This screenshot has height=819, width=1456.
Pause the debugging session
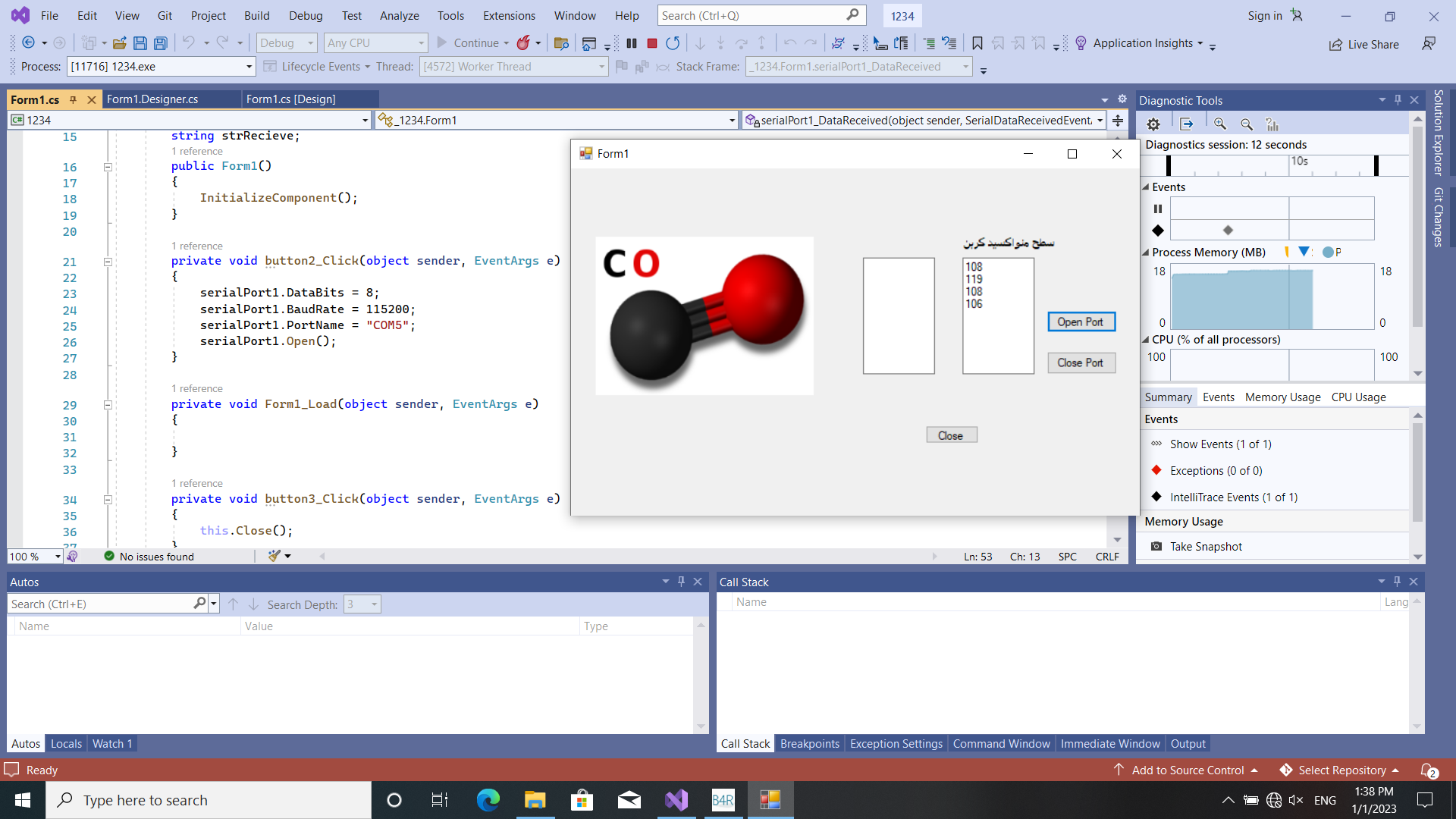pos(632,43)
